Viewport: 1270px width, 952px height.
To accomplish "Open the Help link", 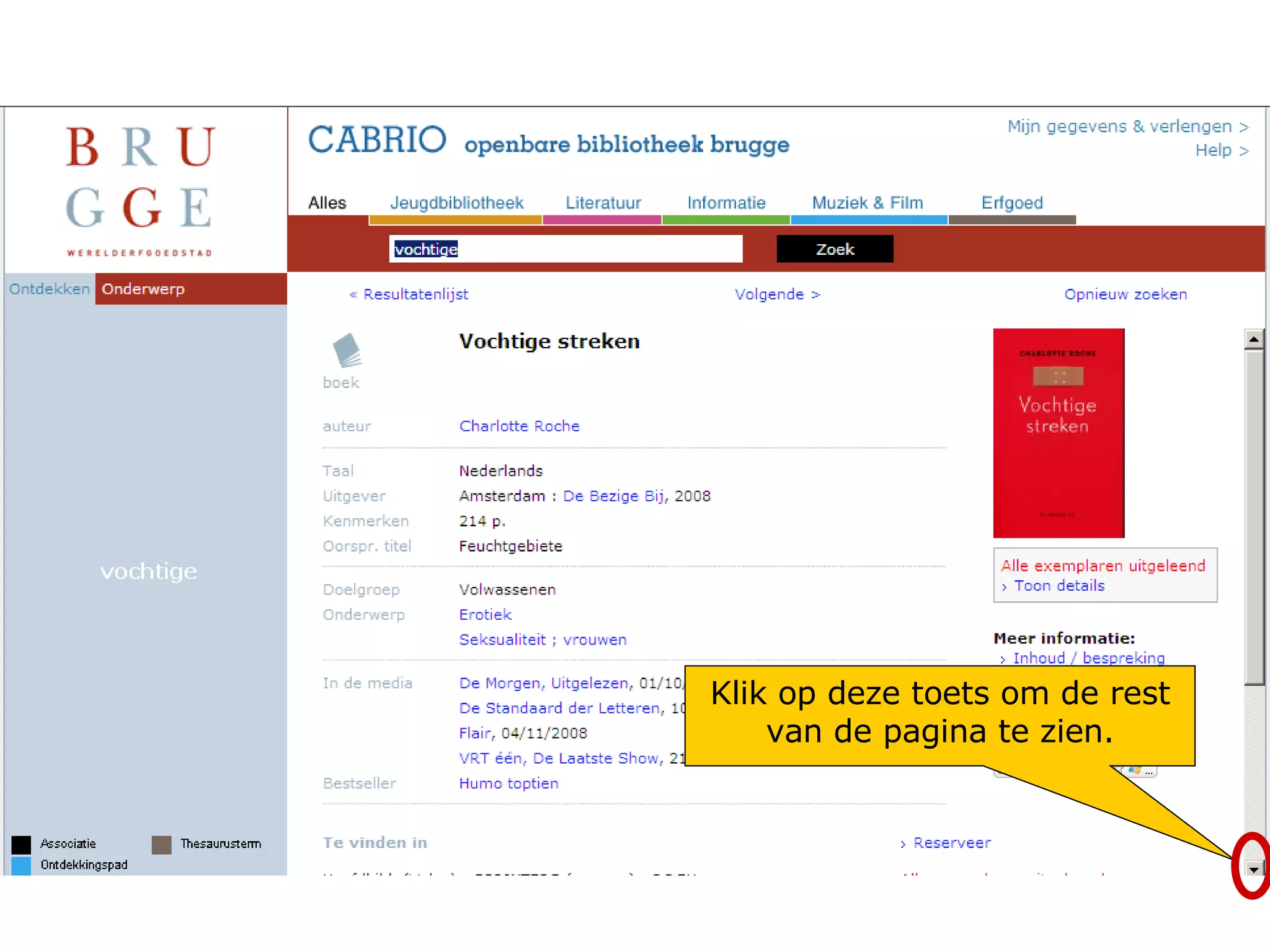I will coord(1222,151).
